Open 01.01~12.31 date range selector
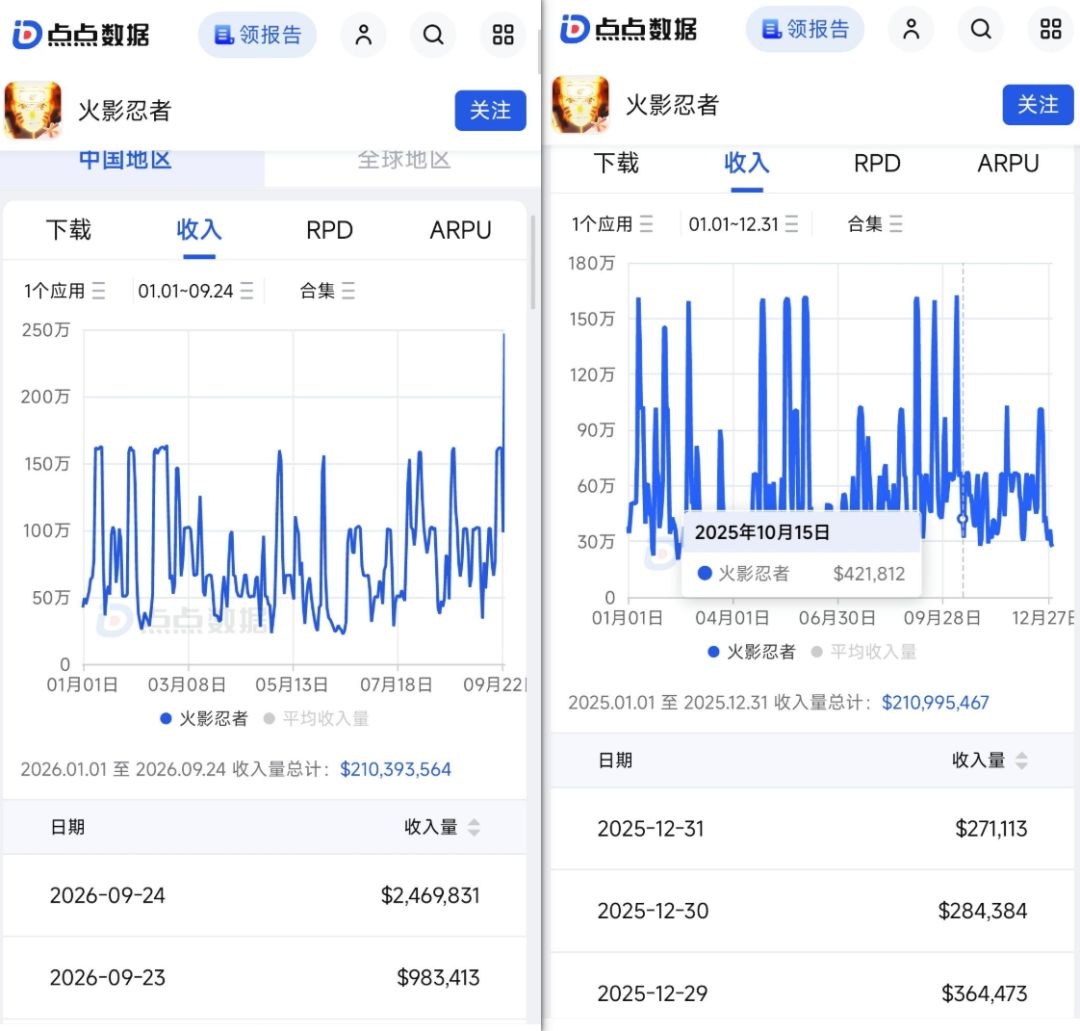 tap(743, 224)
